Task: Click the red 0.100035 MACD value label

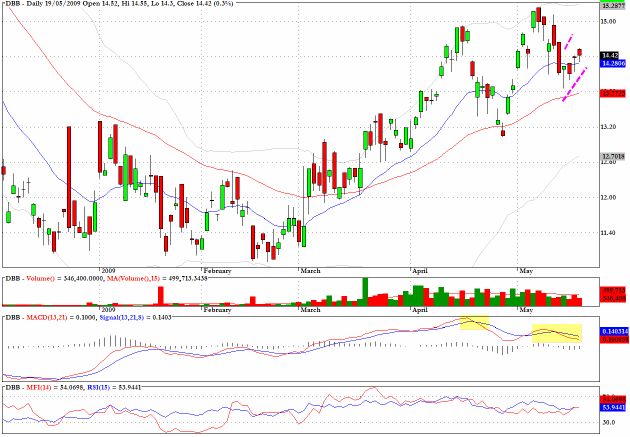Action: pyautogui.click(x=614, y=339)
